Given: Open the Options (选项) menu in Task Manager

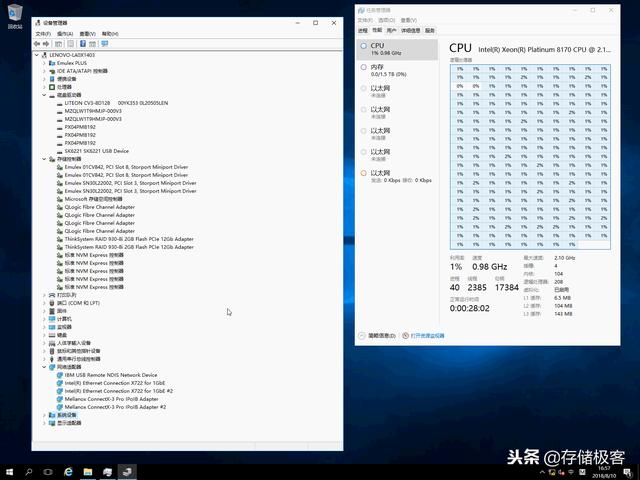Looking at the screenshot, I should (x=387, y=20).
